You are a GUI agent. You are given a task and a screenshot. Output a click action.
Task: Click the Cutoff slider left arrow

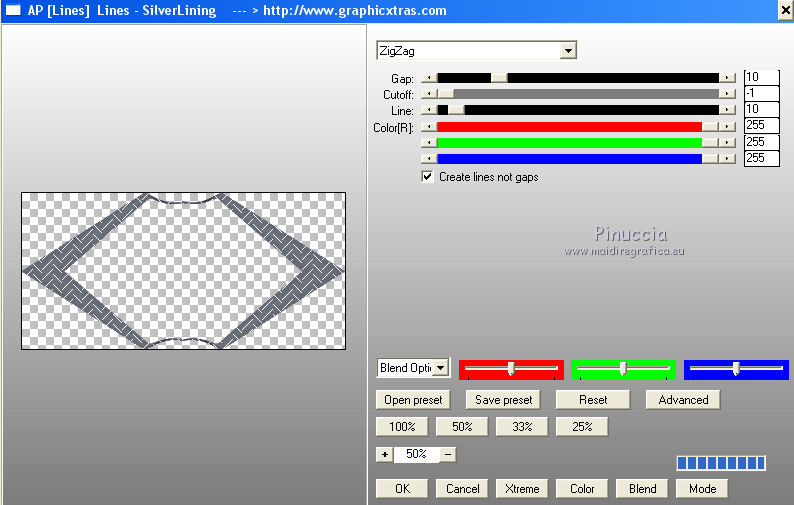coord(429,94)
